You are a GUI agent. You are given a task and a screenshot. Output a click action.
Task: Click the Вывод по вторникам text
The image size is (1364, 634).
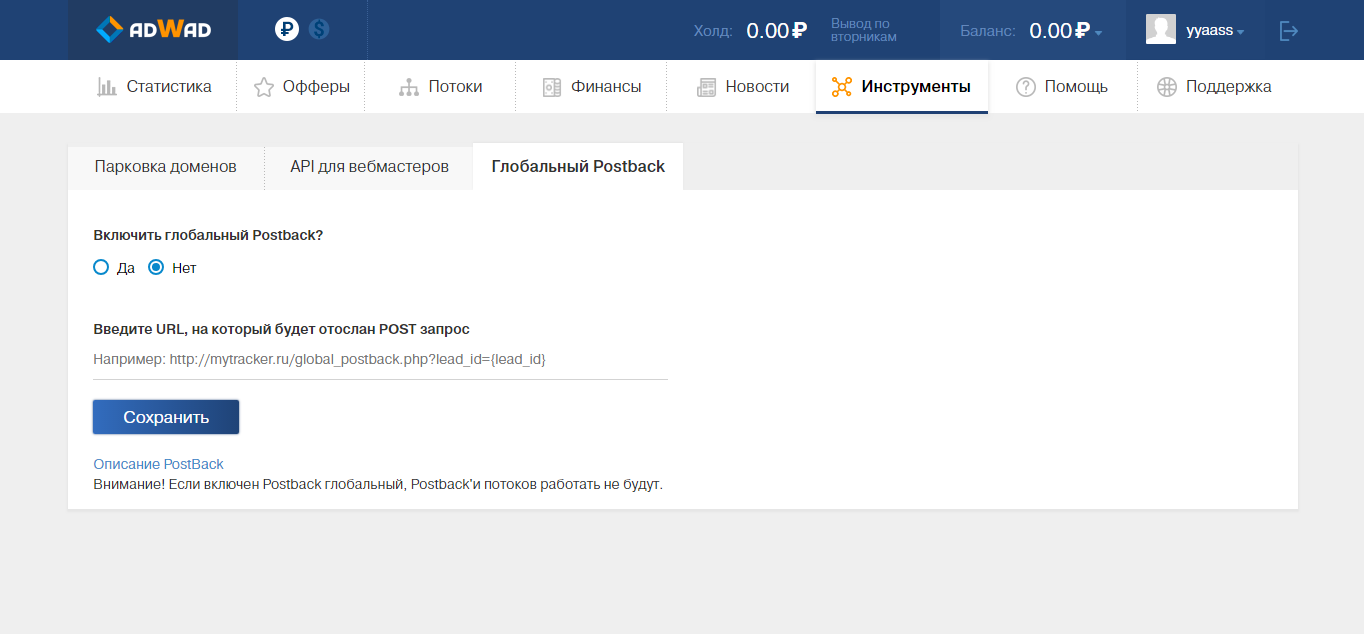pos(864,30)
